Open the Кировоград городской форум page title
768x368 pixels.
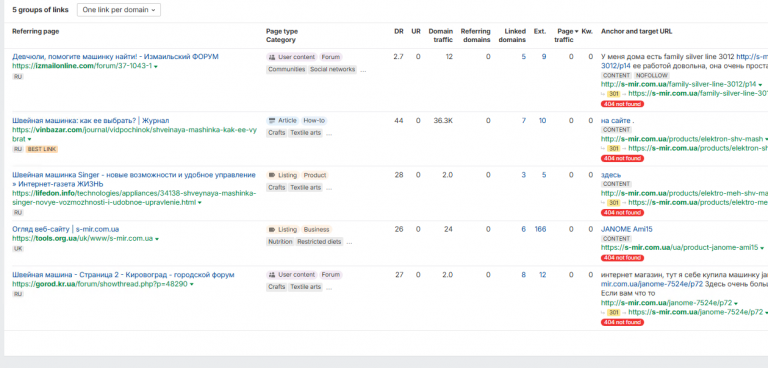coord(123,275)
